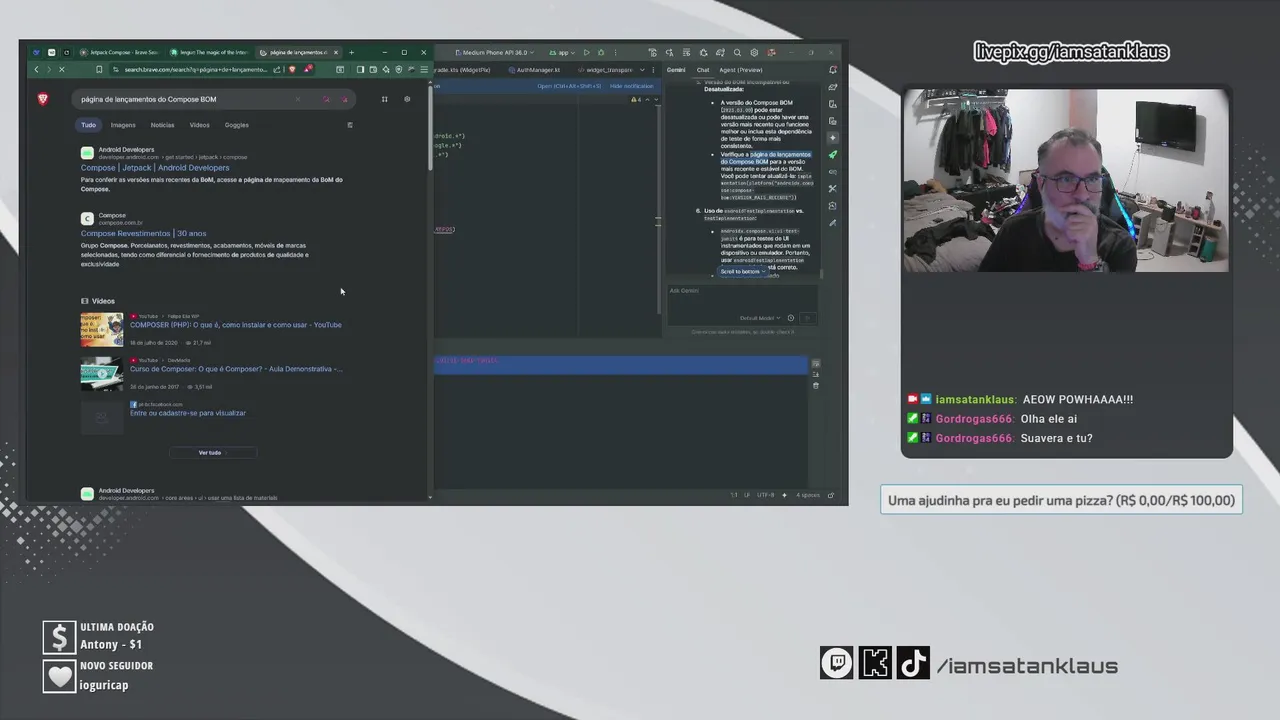Go to previous highlighted warning arrow
This screenshot has width=1280, height=720.
point(647,99)
